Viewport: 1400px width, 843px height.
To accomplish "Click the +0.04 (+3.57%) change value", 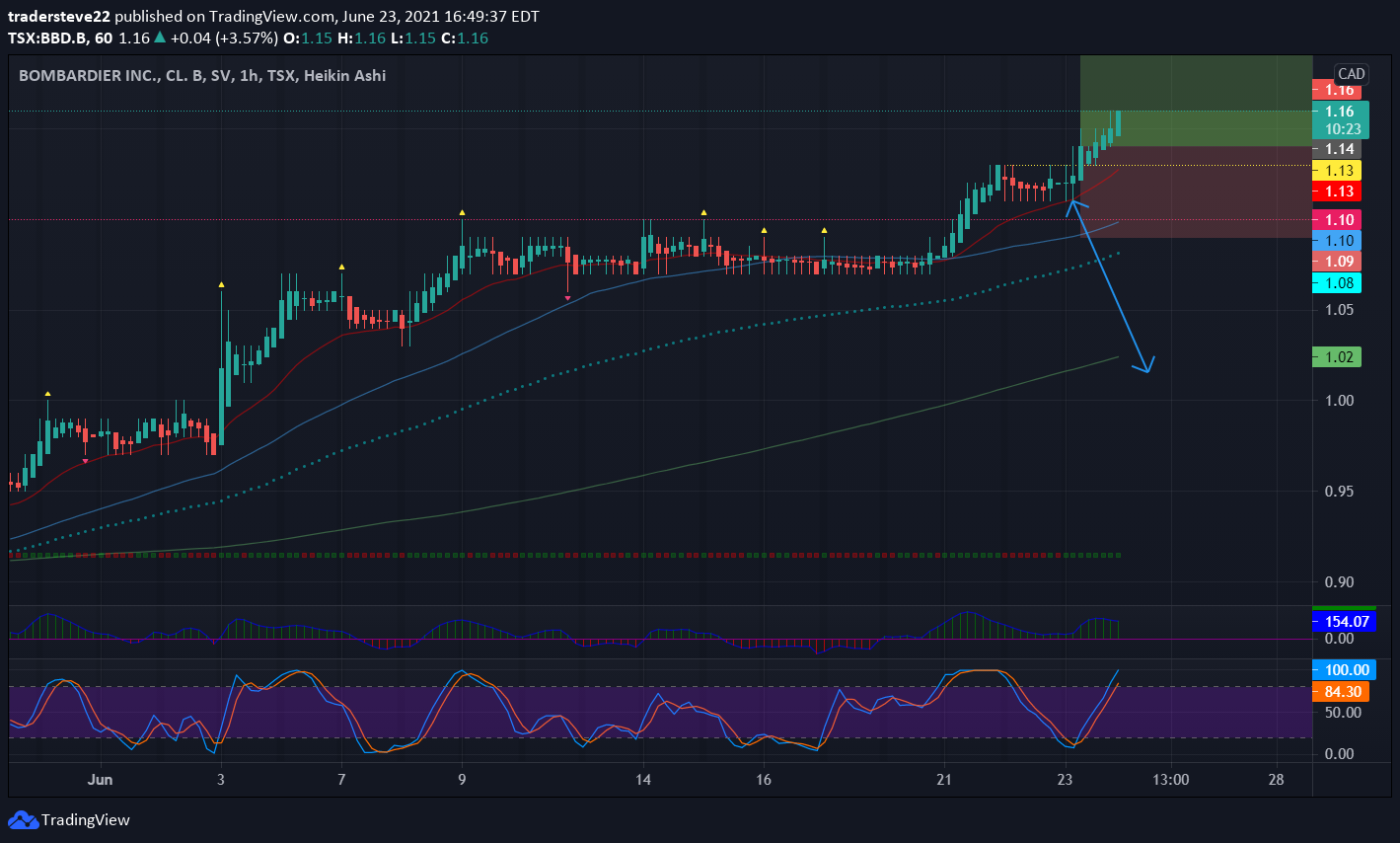I will pyautogui.click(x=223, y=38).
